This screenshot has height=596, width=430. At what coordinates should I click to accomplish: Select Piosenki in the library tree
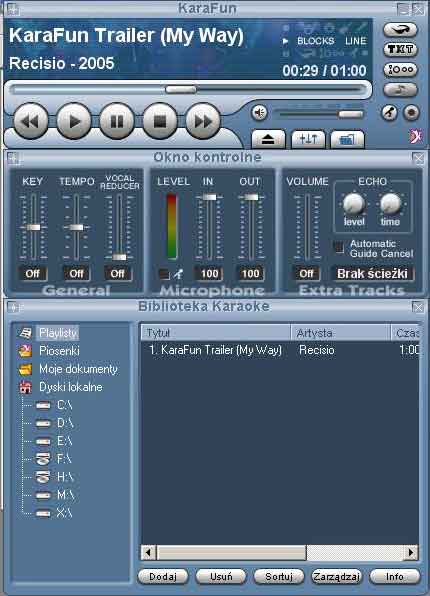coord(59,351)
